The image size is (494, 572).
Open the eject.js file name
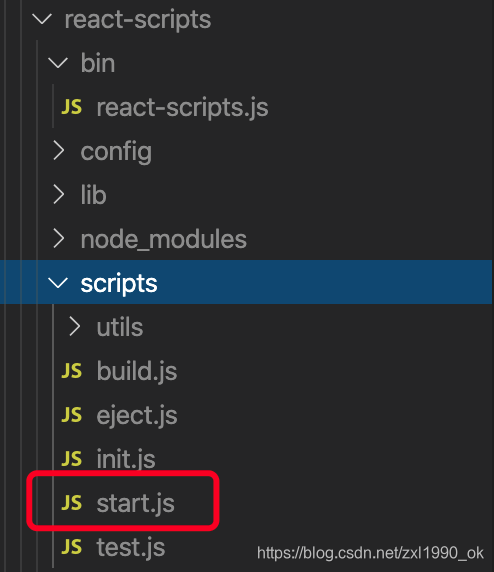137,416
